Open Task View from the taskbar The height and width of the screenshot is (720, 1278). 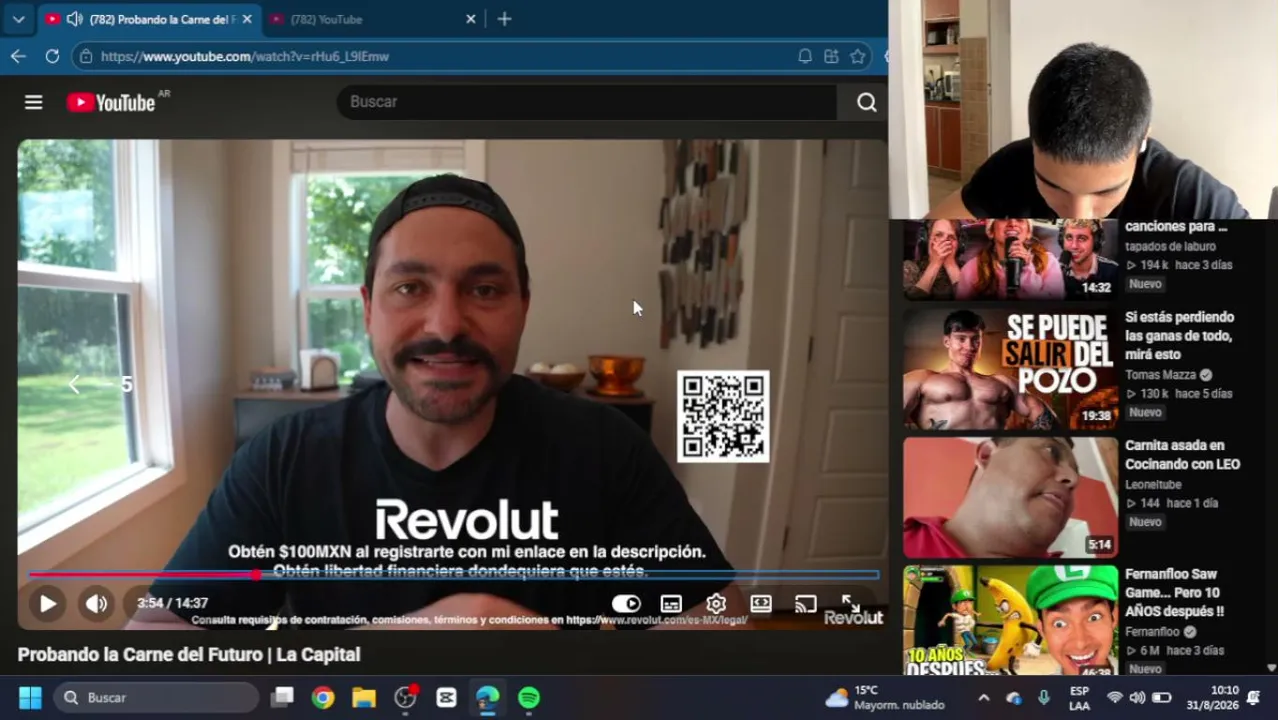[282, 697]
